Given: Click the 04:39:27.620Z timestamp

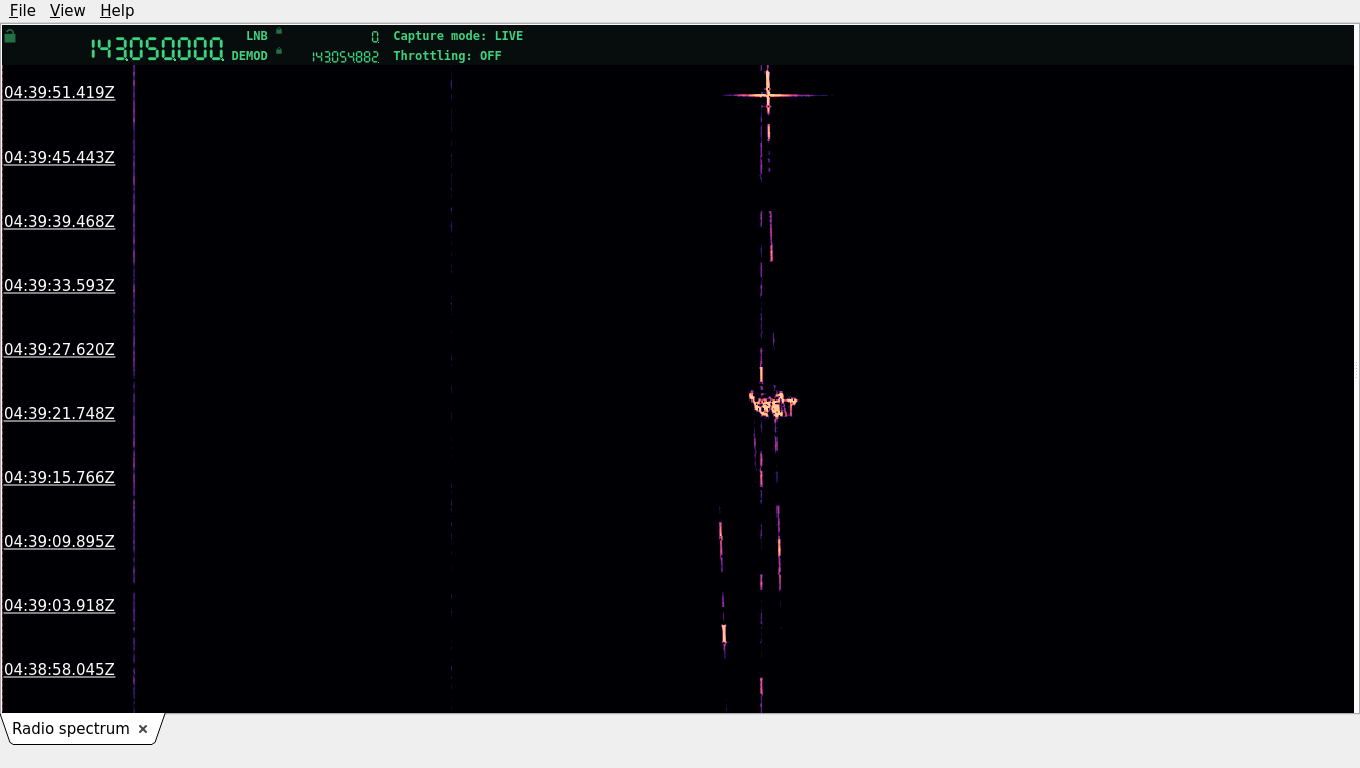Looking at the screenshot, I should (x=59, y=349).
